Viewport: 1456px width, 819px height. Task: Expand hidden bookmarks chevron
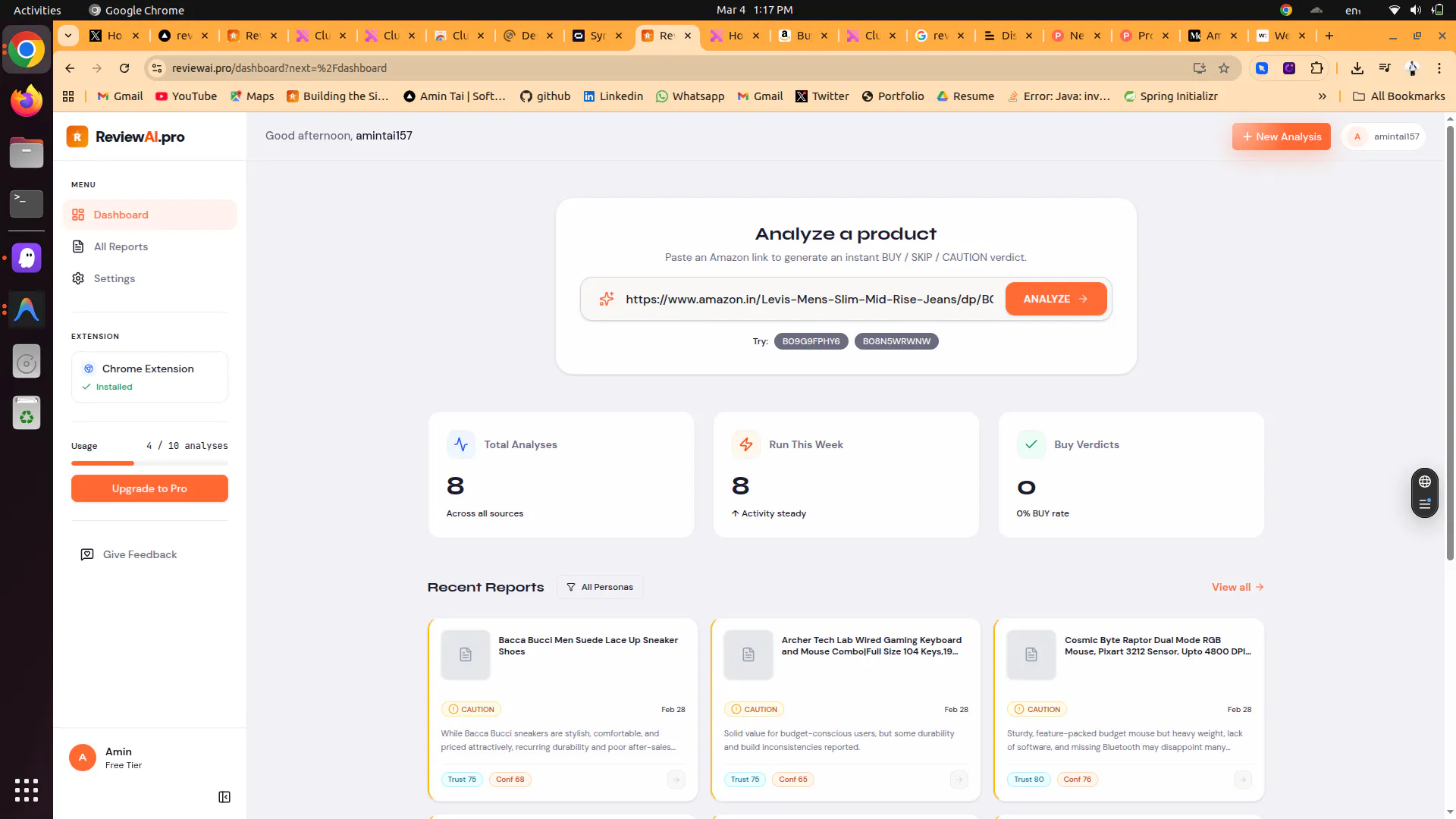tap(1323, 96)
